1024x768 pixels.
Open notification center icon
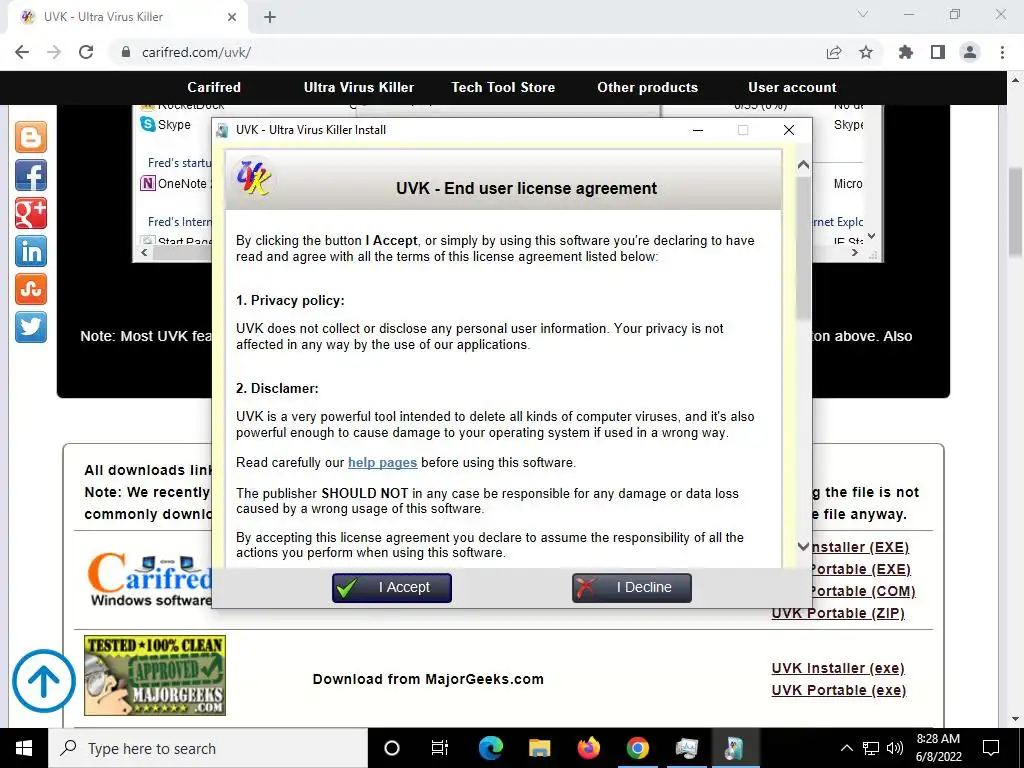[x=991, y=748]
